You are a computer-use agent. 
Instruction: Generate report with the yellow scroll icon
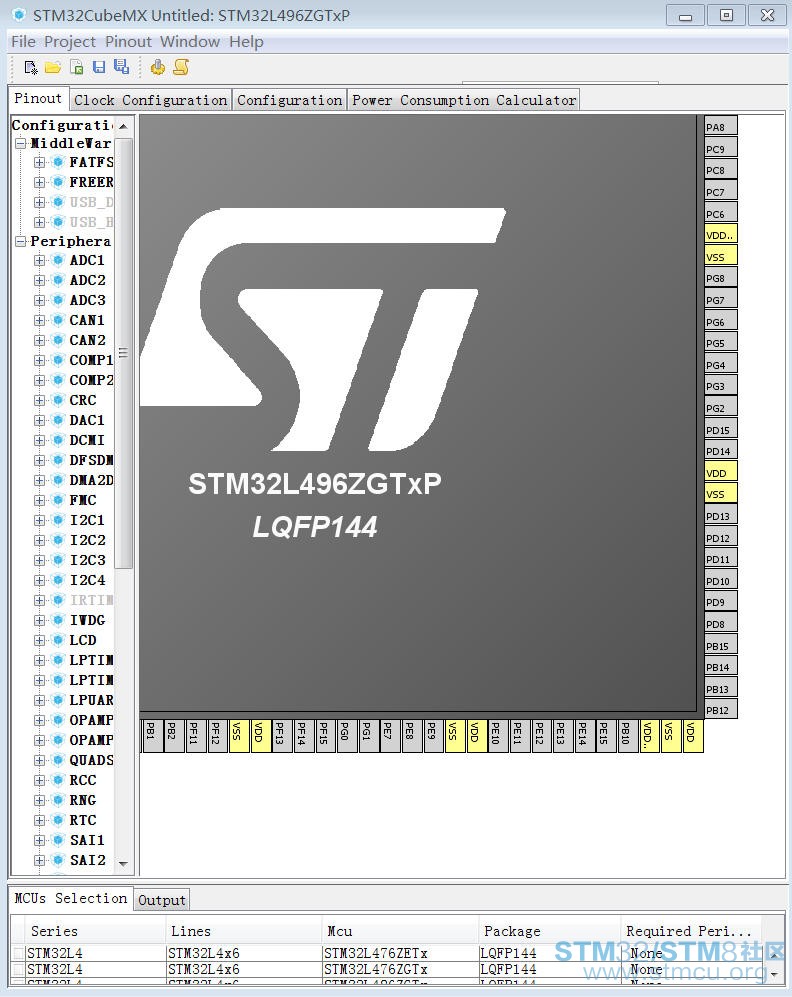coord(181,67)
